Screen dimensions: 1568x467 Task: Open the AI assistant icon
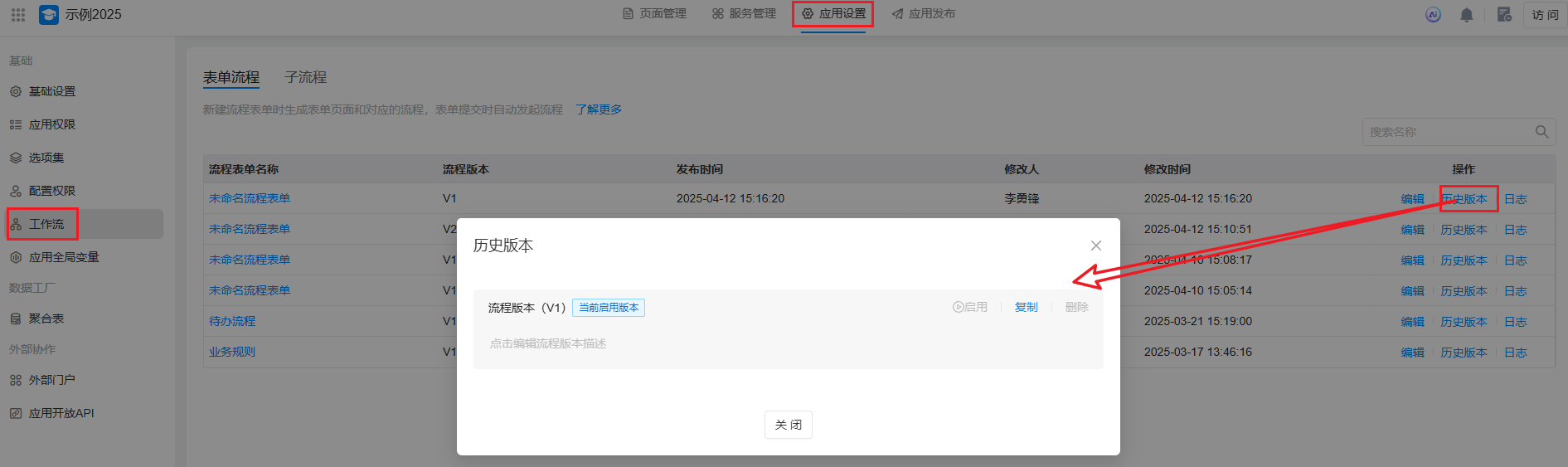pyautogui.click(x=1433, y=15)
